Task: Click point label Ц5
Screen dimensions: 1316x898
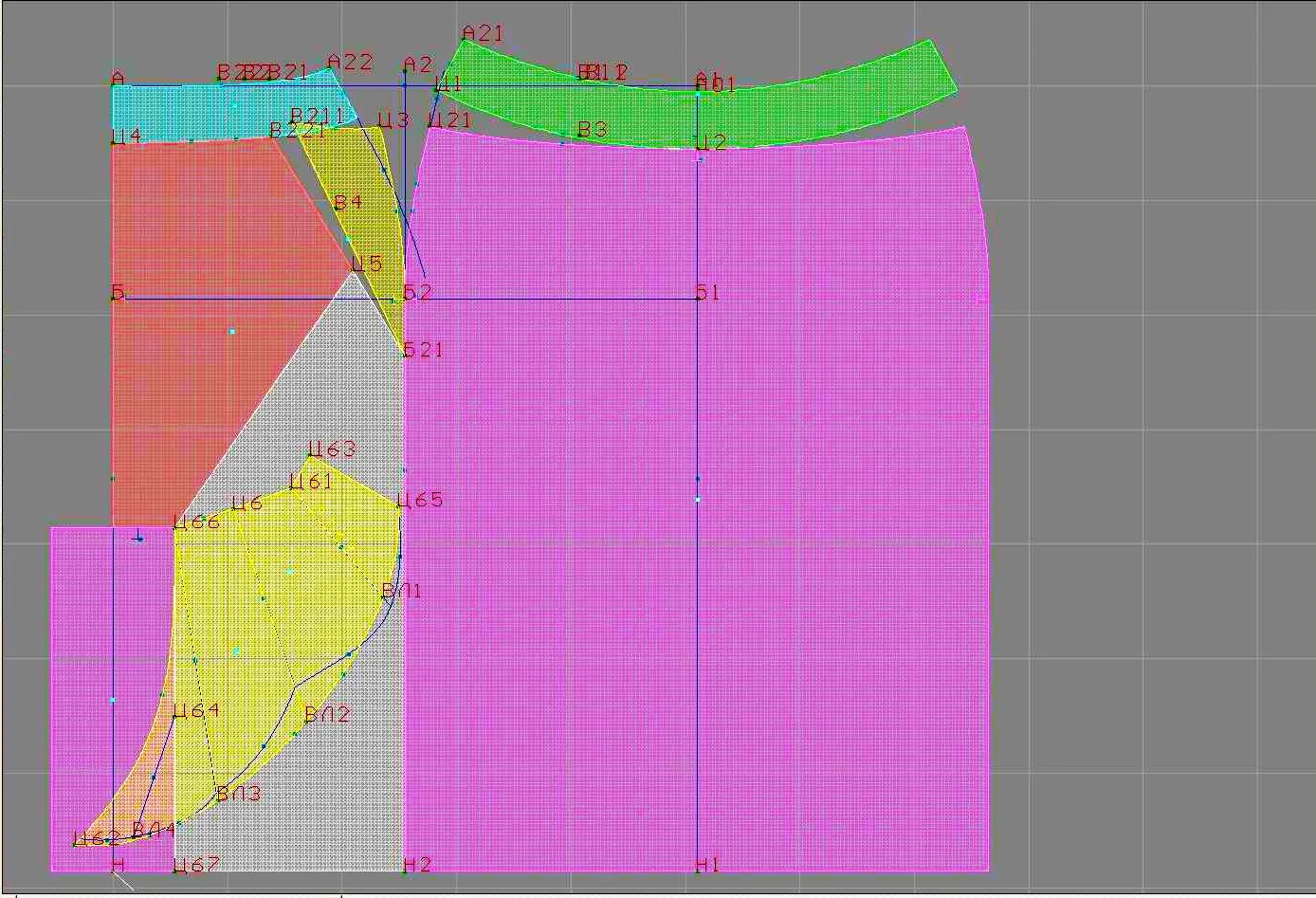Action: (367, 264)
